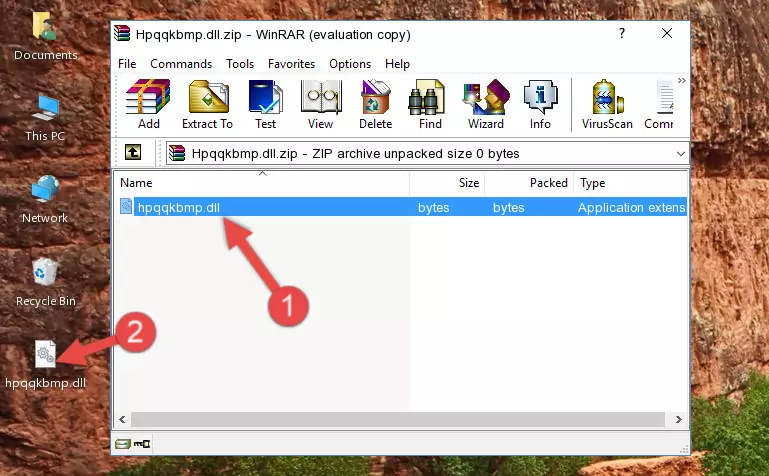This screenshot has width=769, height=476.
Task: Open the File menu
Action: click(x=127, y=64)
